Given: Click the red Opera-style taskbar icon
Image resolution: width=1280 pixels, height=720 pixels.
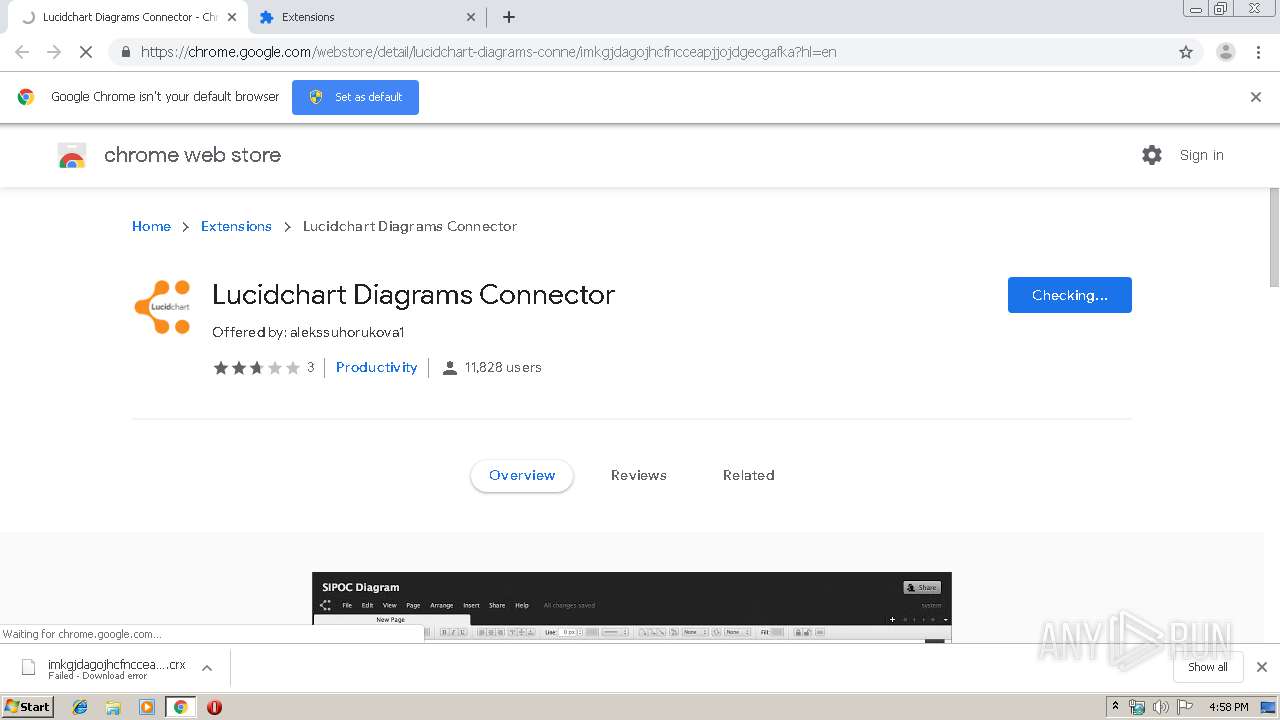Looking at the screenshot, I should [x=214, y=707].
